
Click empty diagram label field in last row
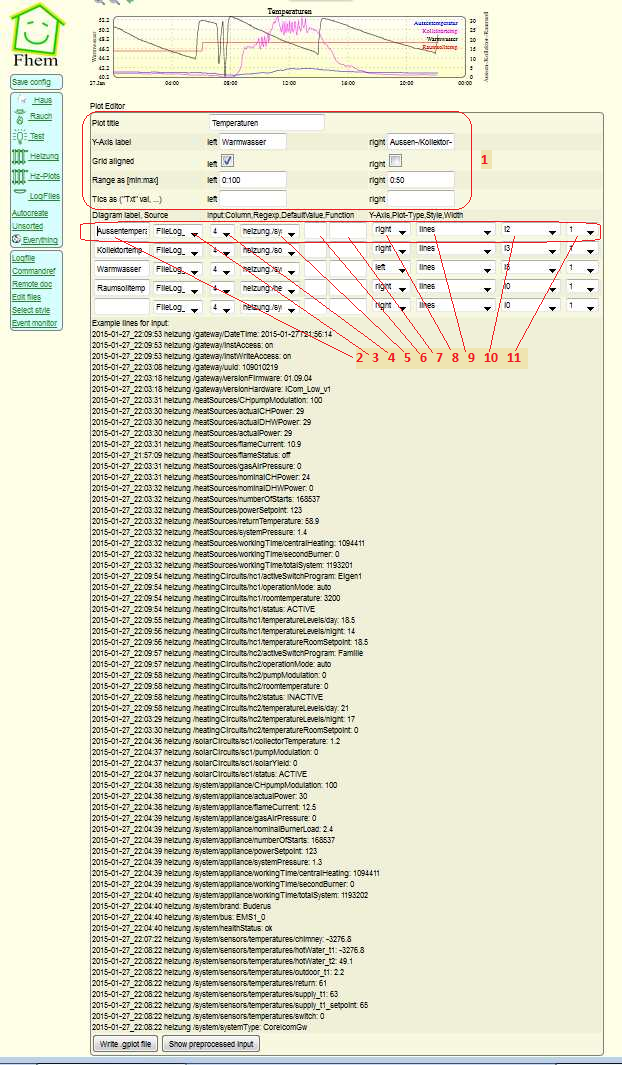coord(122,306)
